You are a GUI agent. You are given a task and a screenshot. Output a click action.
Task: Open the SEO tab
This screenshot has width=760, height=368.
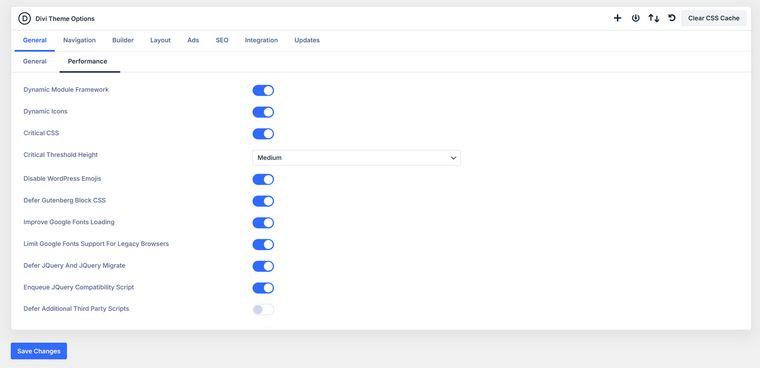tap(222, 40)
